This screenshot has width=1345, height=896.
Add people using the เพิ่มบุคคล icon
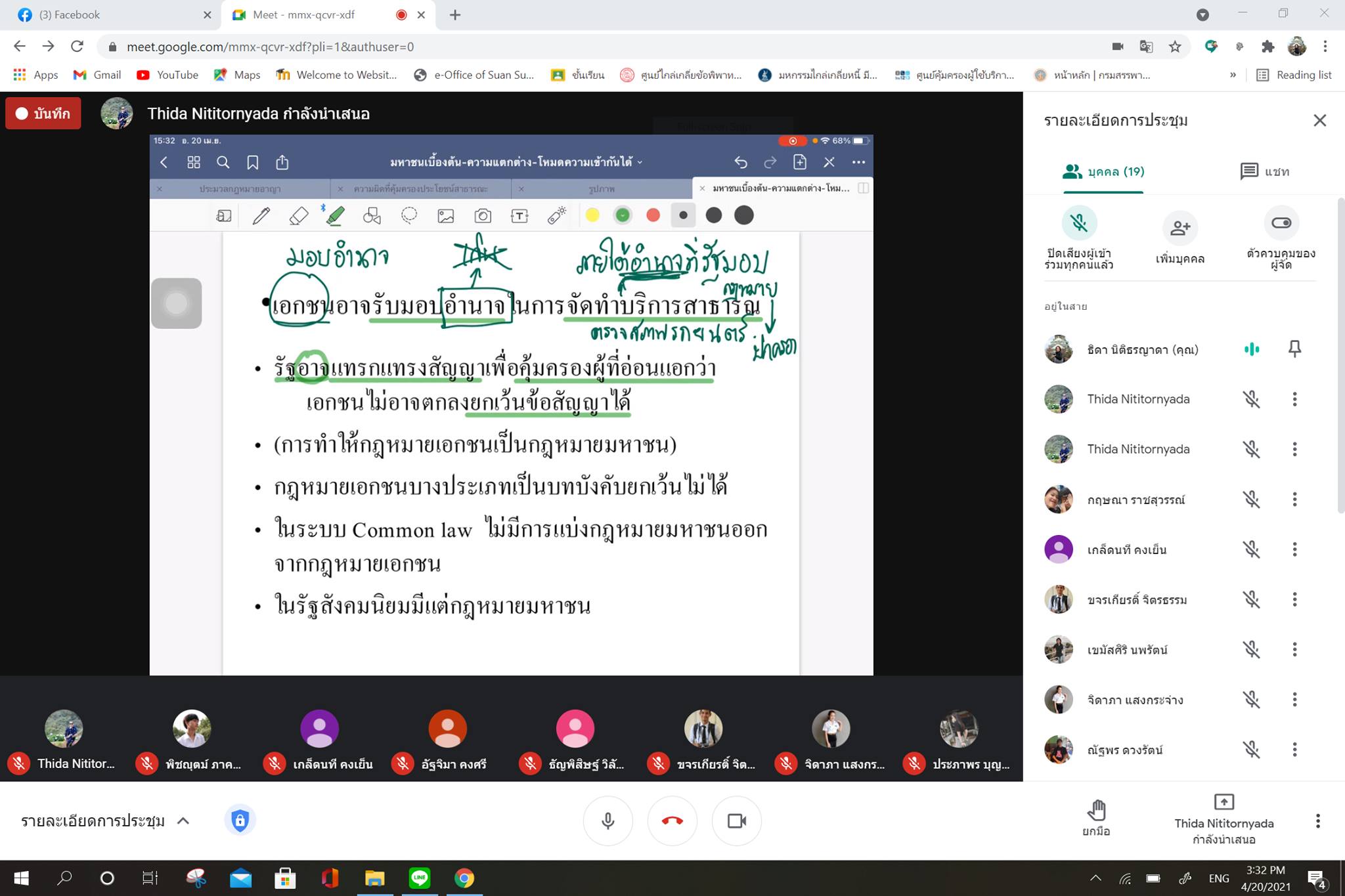1180,228
